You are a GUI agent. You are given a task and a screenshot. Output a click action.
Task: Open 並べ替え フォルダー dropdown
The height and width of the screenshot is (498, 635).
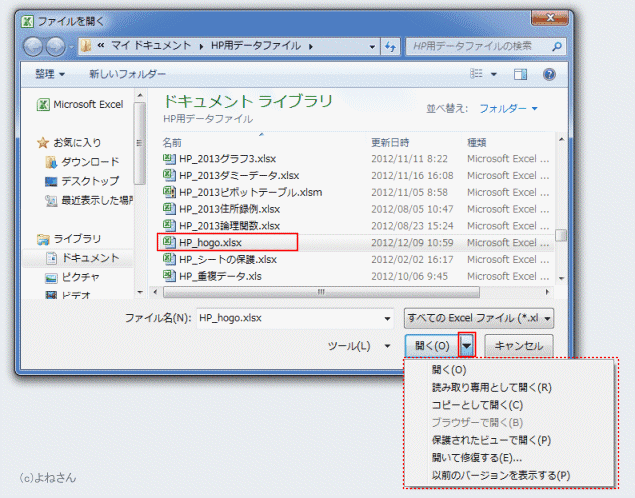508,109
